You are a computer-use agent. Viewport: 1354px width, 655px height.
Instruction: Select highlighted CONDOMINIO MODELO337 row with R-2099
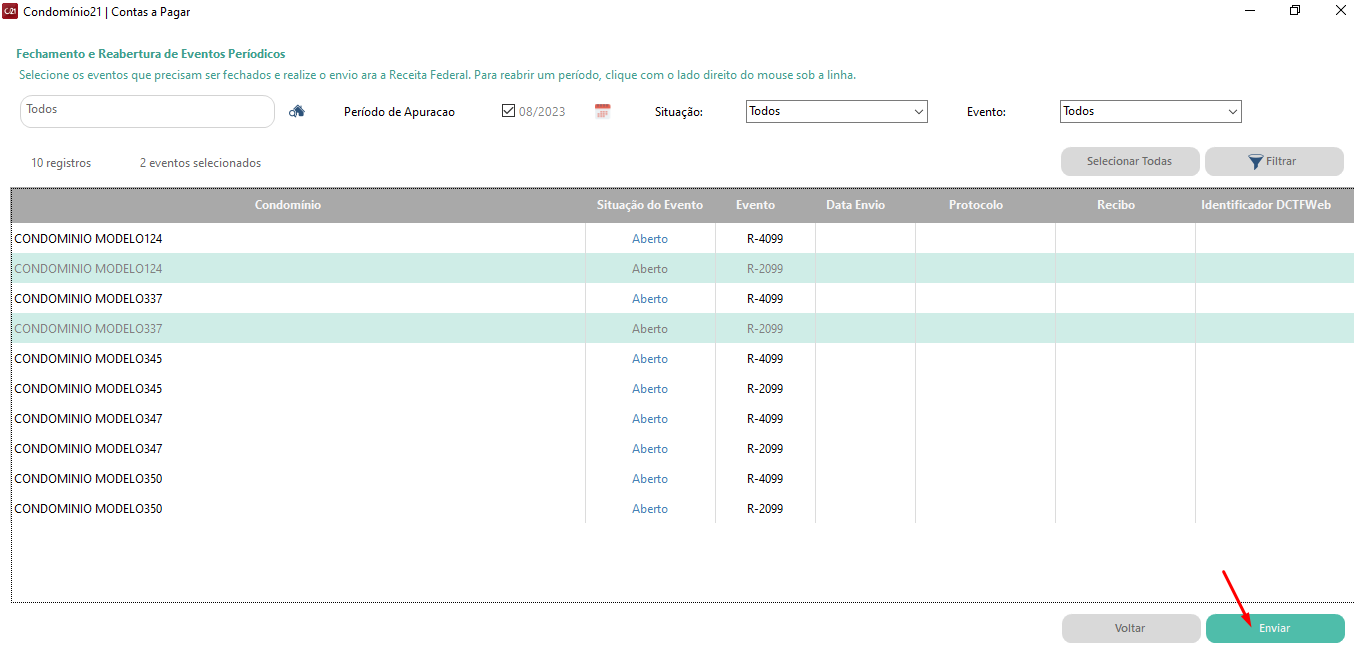click(x=682, y=329)
